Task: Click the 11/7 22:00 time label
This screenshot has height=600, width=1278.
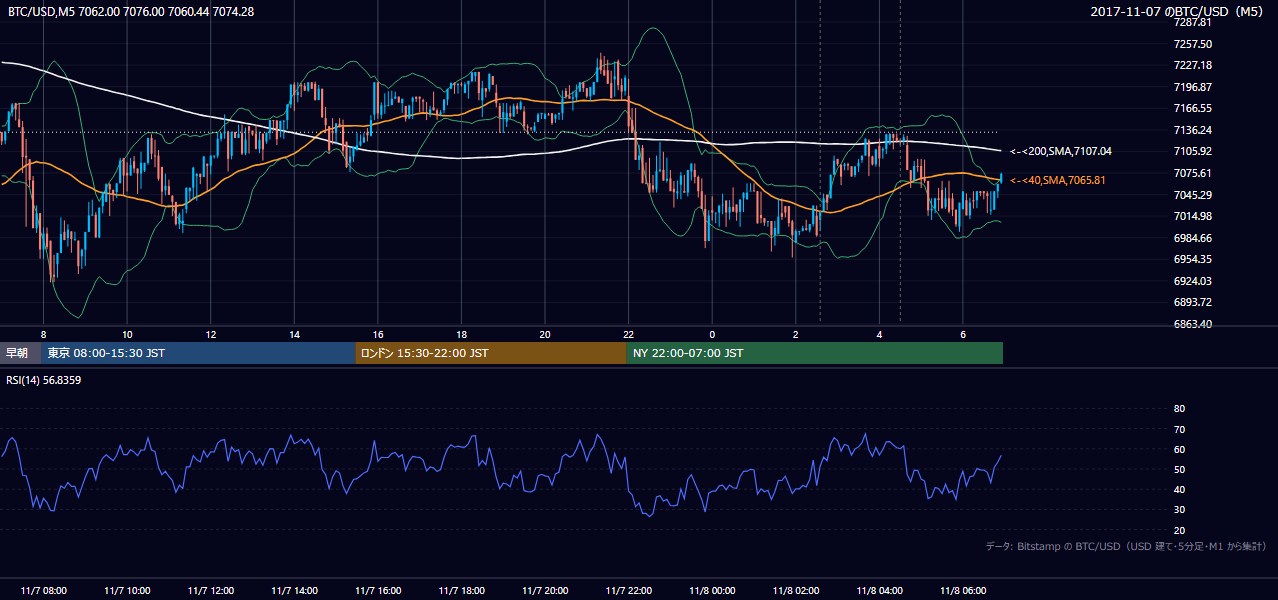Action: (x=628, y=591)
